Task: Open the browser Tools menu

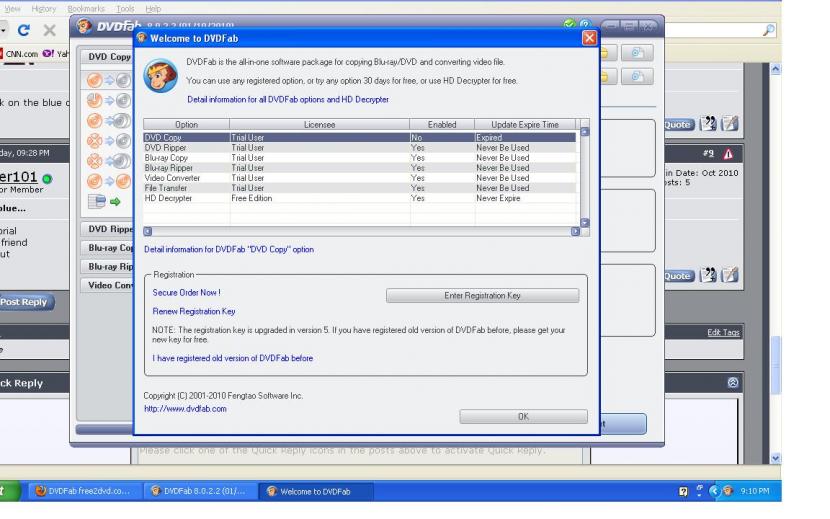Action: pyautogui.click(x=123, y=7)
